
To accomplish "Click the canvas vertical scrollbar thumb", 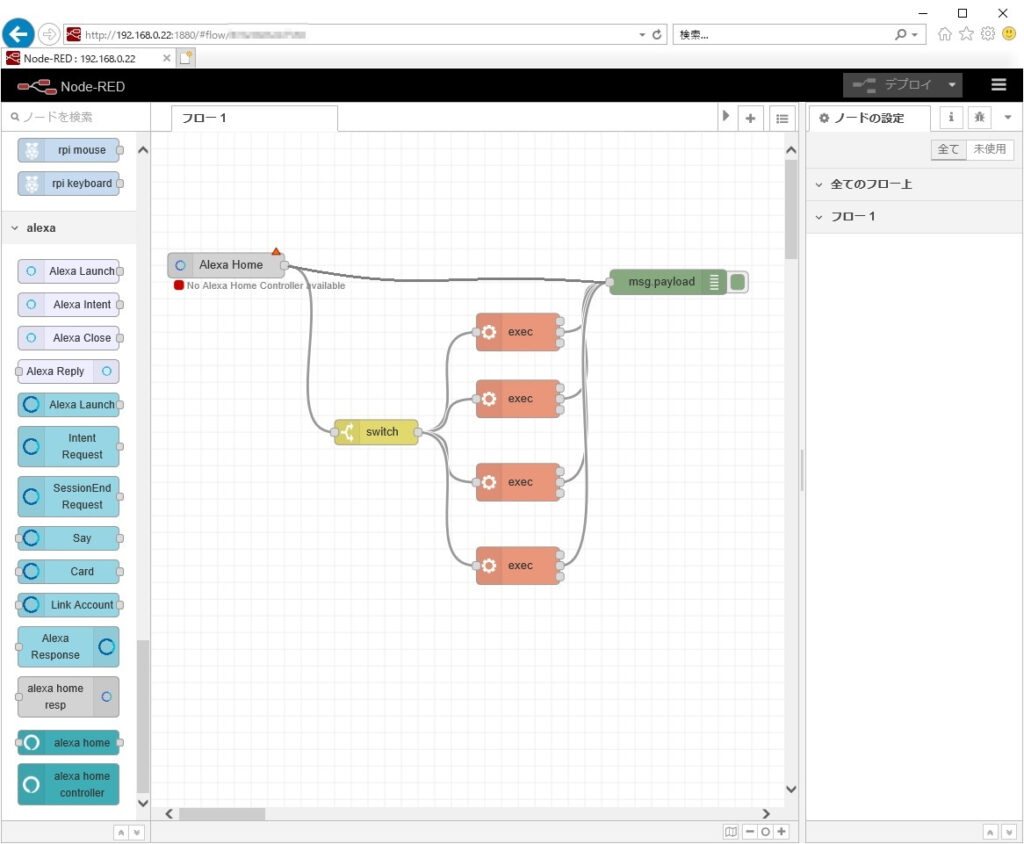I will click(x=791, y=209).
